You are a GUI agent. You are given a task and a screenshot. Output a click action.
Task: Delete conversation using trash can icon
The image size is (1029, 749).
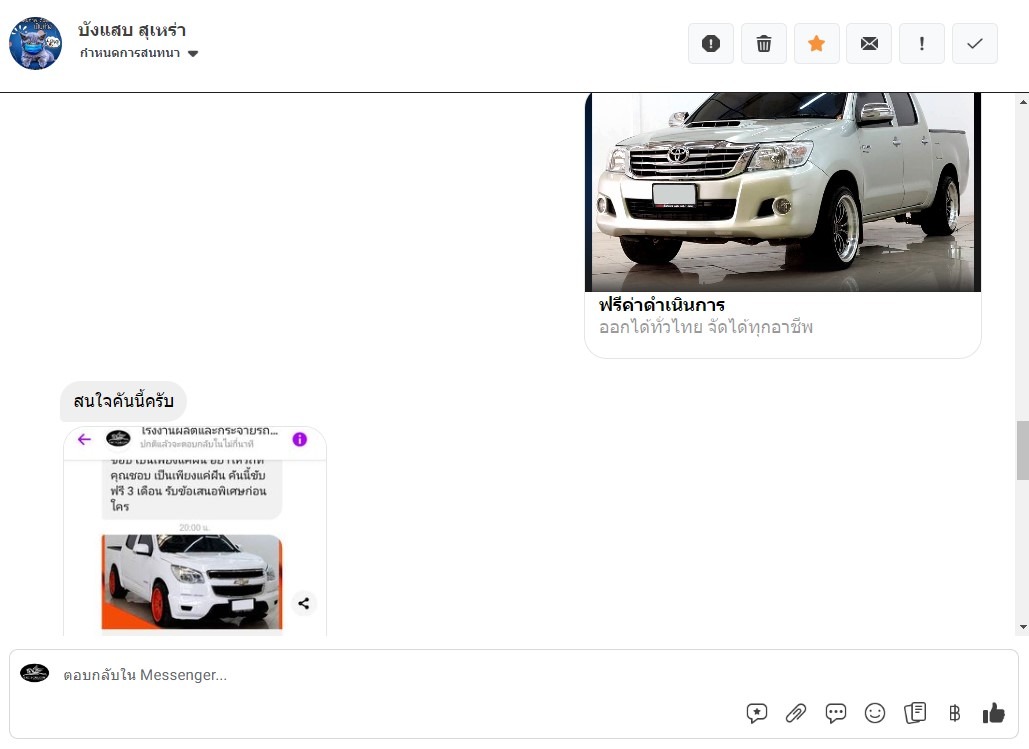764,44
